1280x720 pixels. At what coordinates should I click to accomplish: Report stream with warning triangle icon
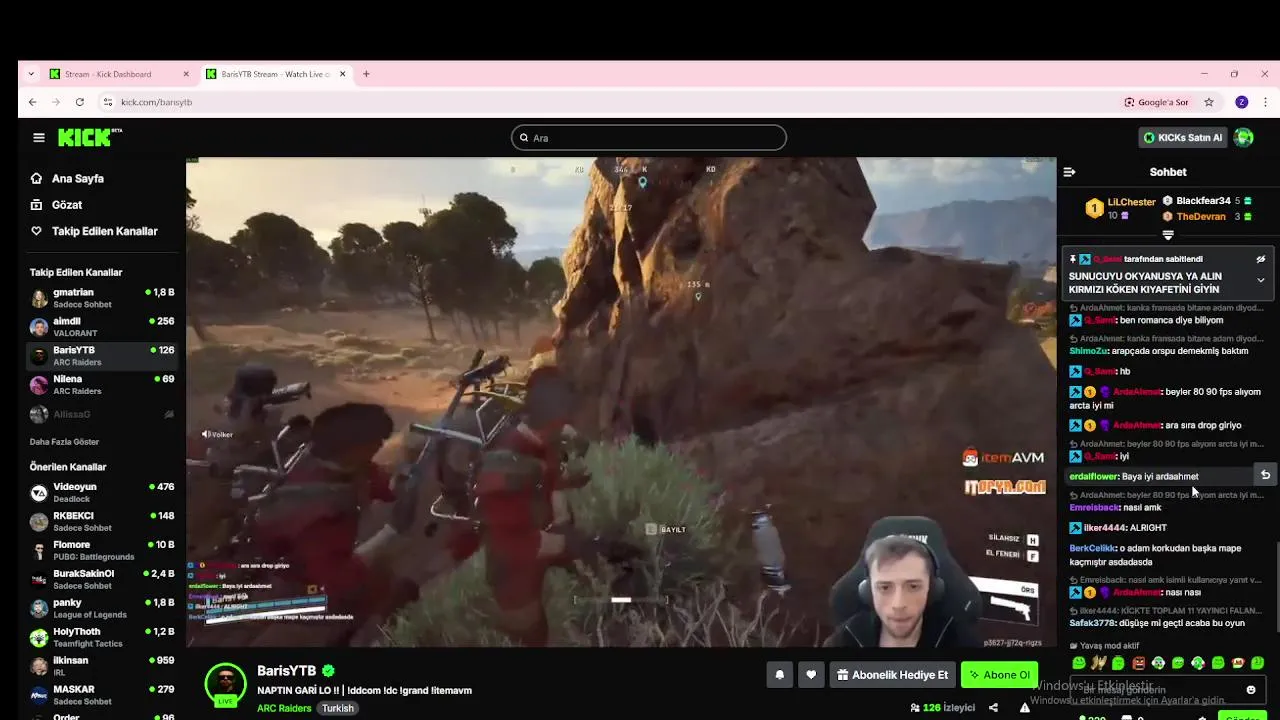pyautogui.click(x=1024, y=708)
